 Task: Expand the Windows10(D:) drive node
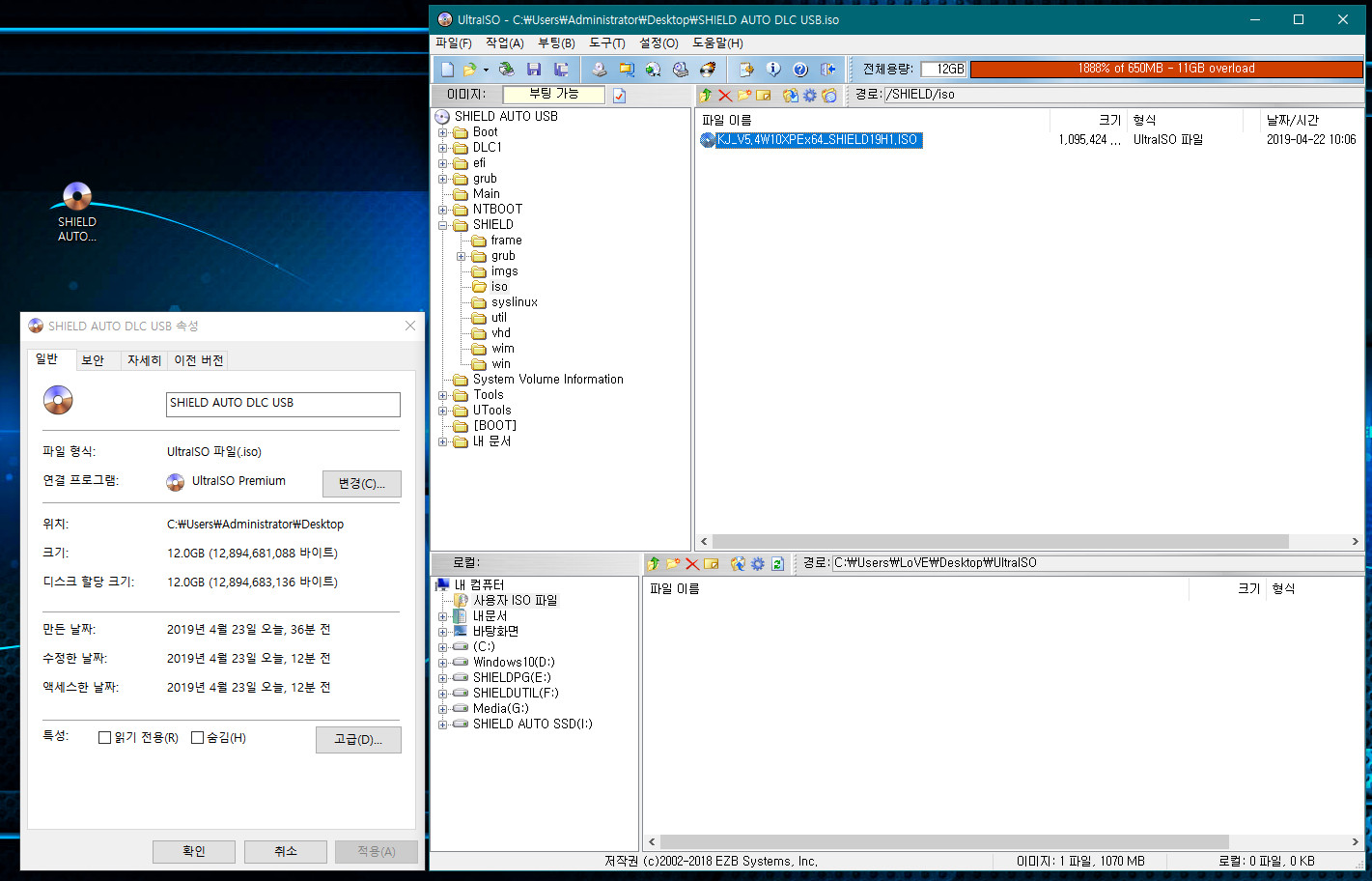click(443, 663)
